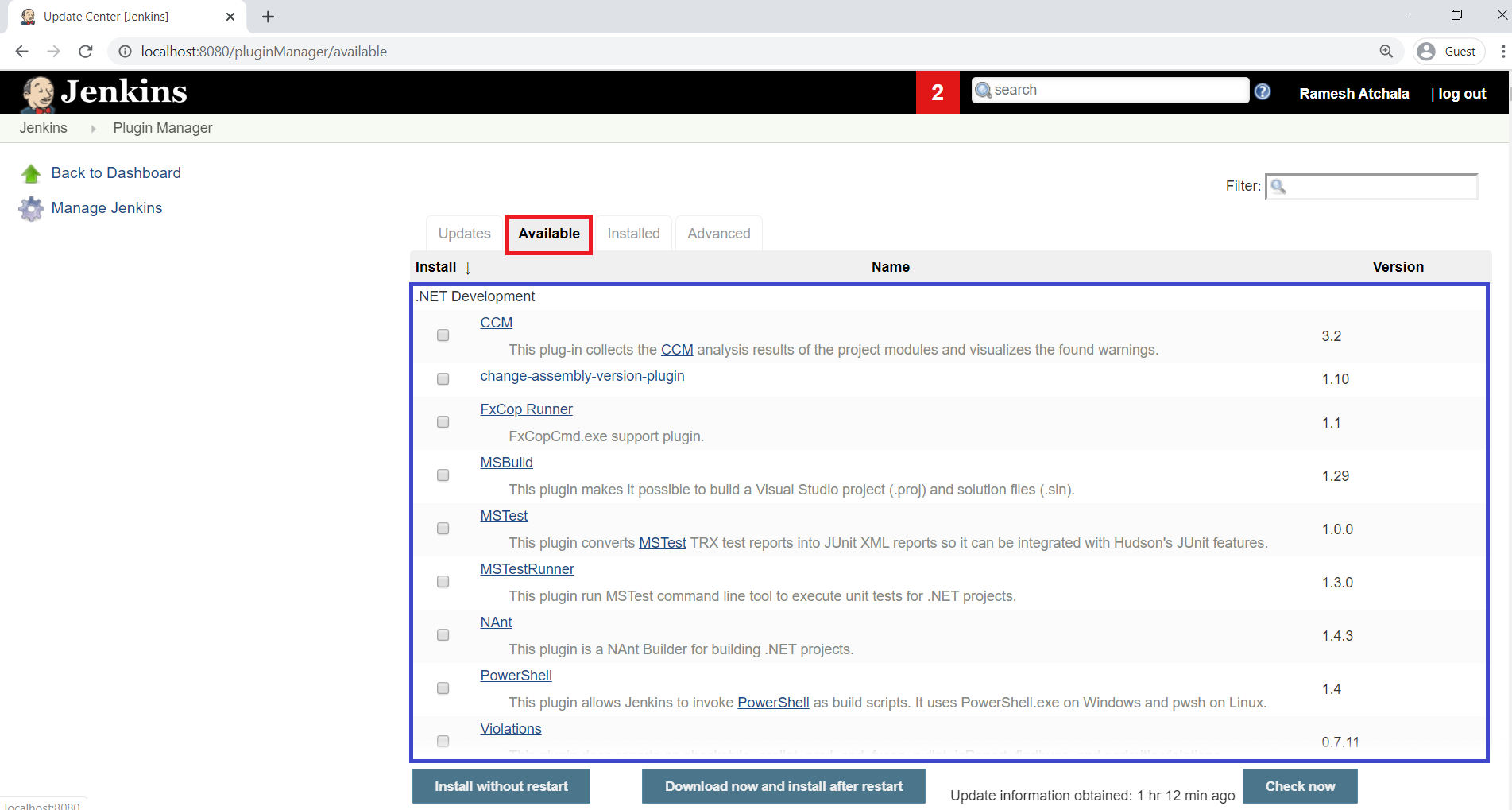Image resolution: width=1512 pixels, height=810 pixels.
Task: Click Download now and install after restart
Action: coord(783,786)
